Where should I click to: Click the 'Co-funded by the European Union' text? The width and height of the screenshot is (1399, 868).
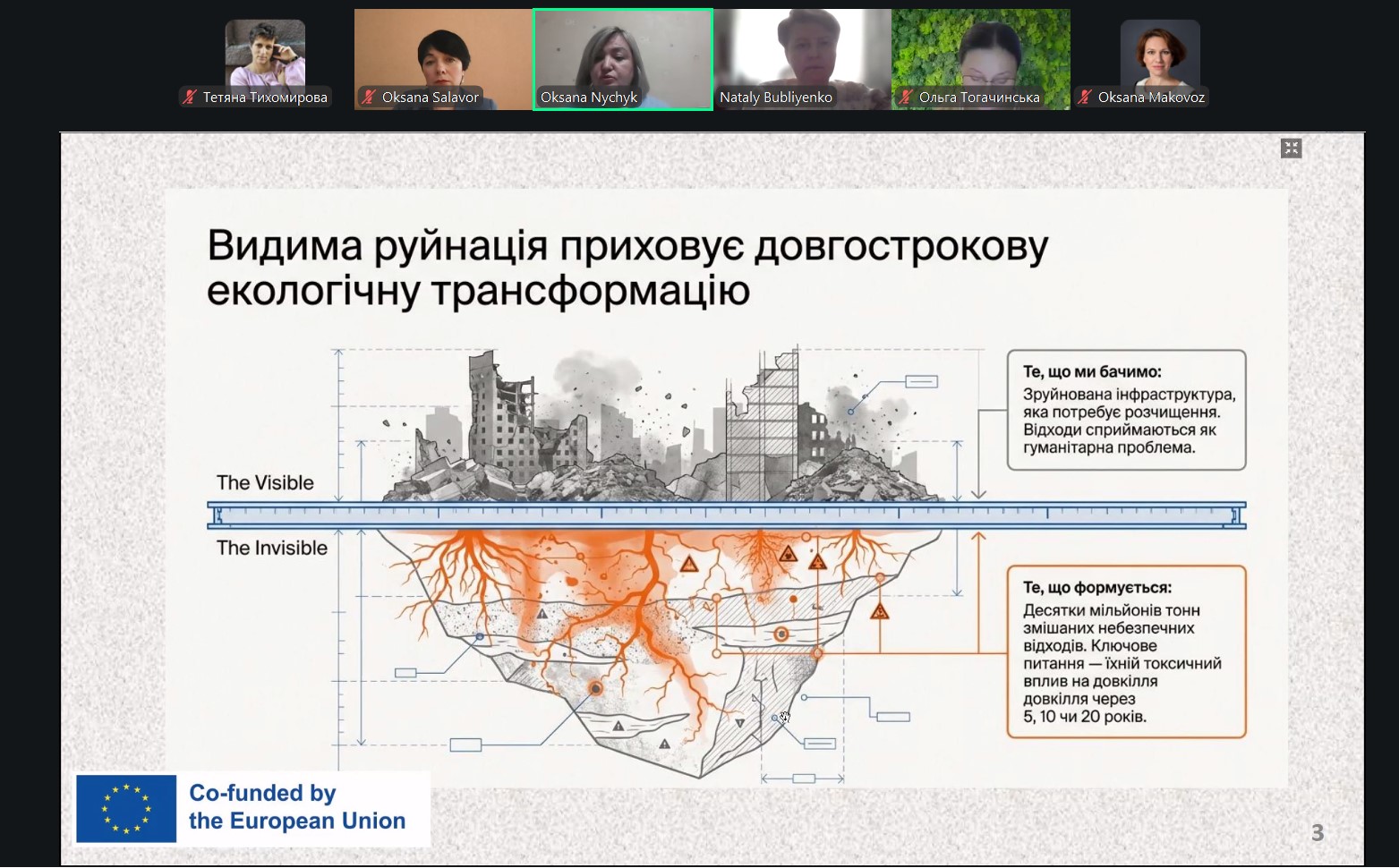point(297,807)
